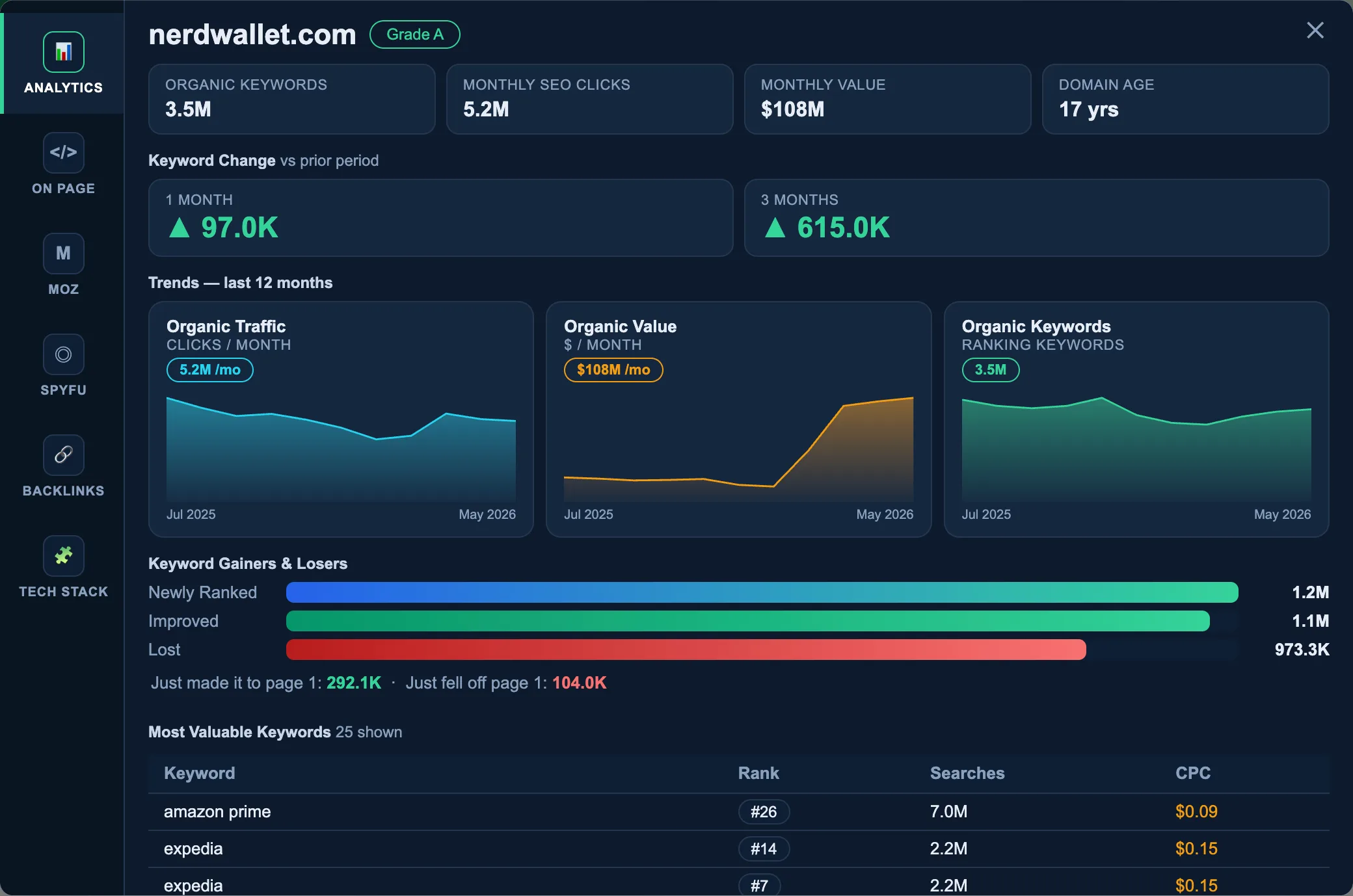Select the Domain Age card
This screenshot has width=1353, height=896.
[x=1186, y=99]
